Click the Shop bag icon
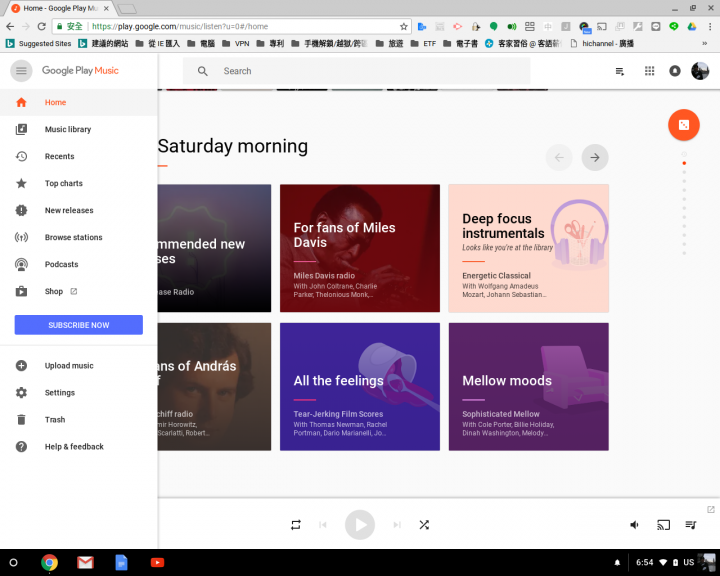720x576 pixels. click(x=21, y=291)
